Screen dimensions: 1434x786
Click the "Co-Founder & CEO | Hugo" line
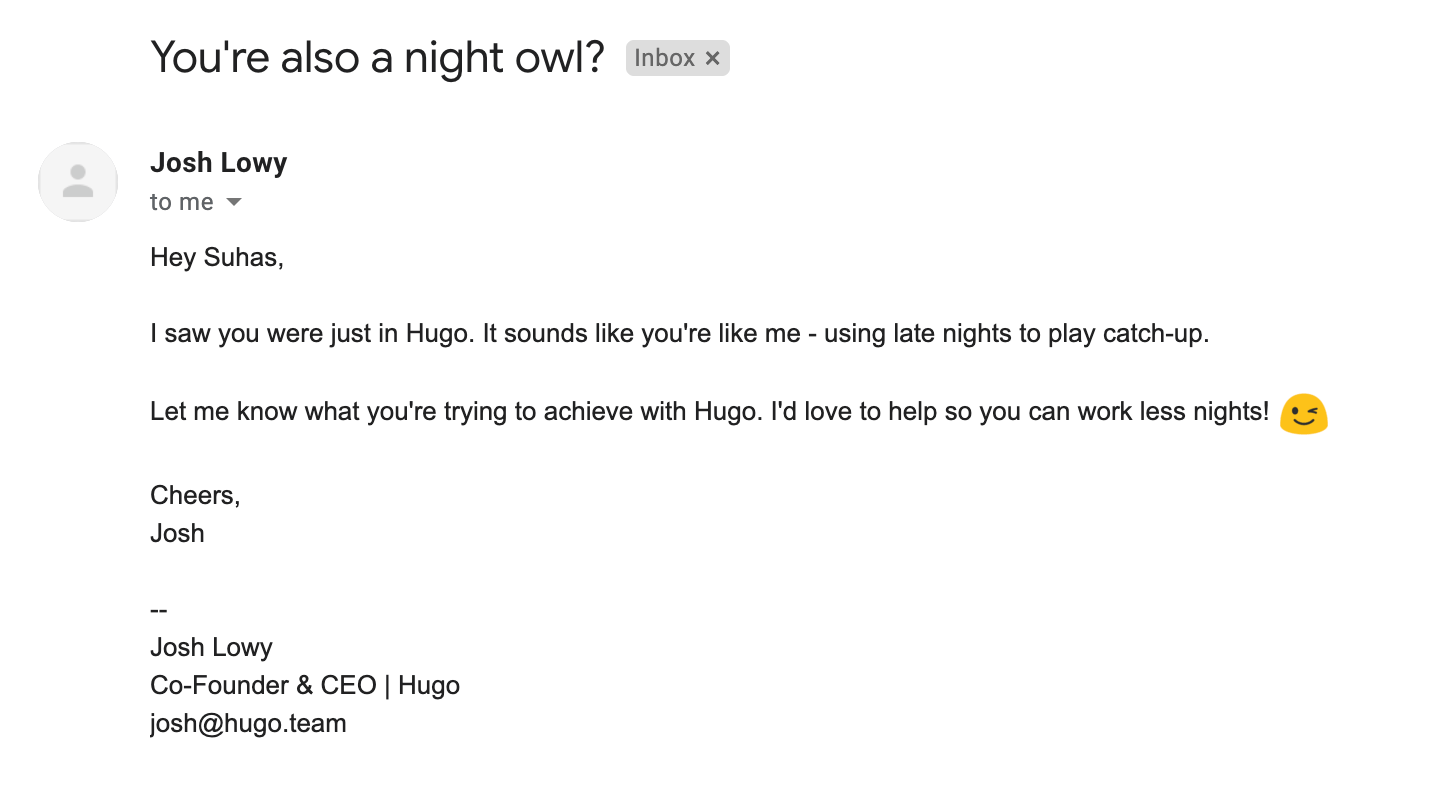305,685
